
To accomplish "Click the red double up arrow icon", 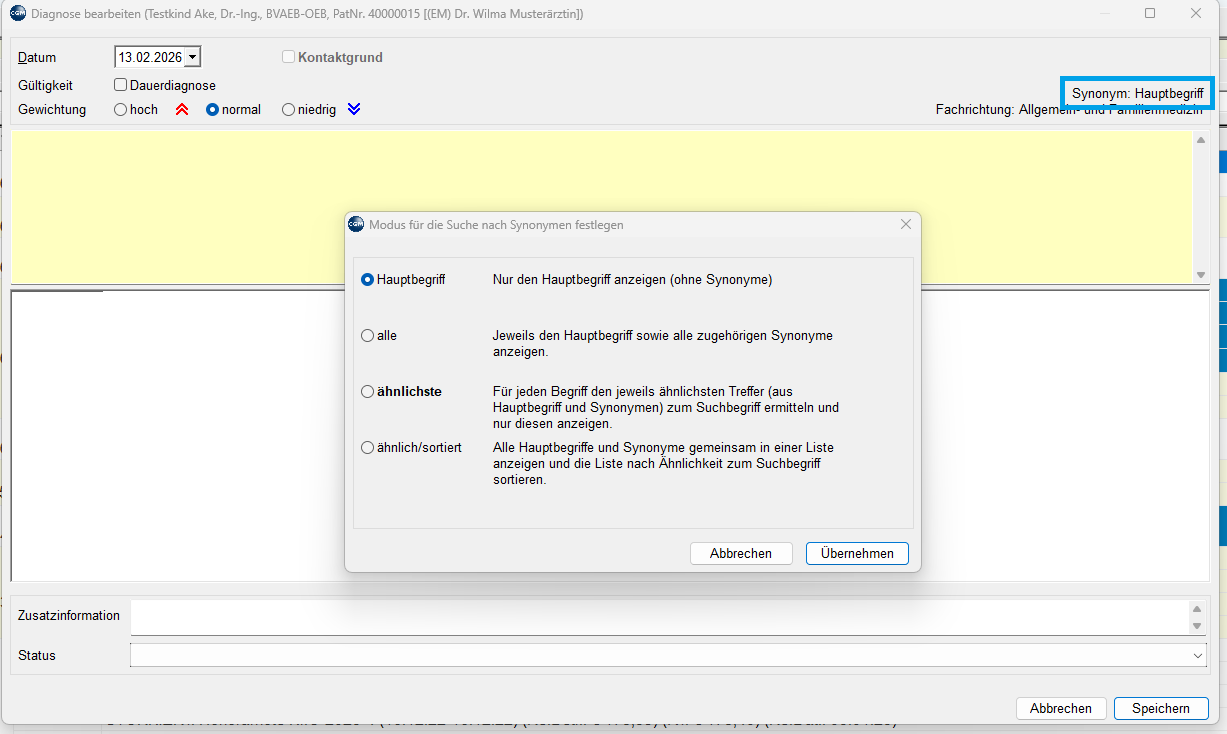I will (182, 110).
